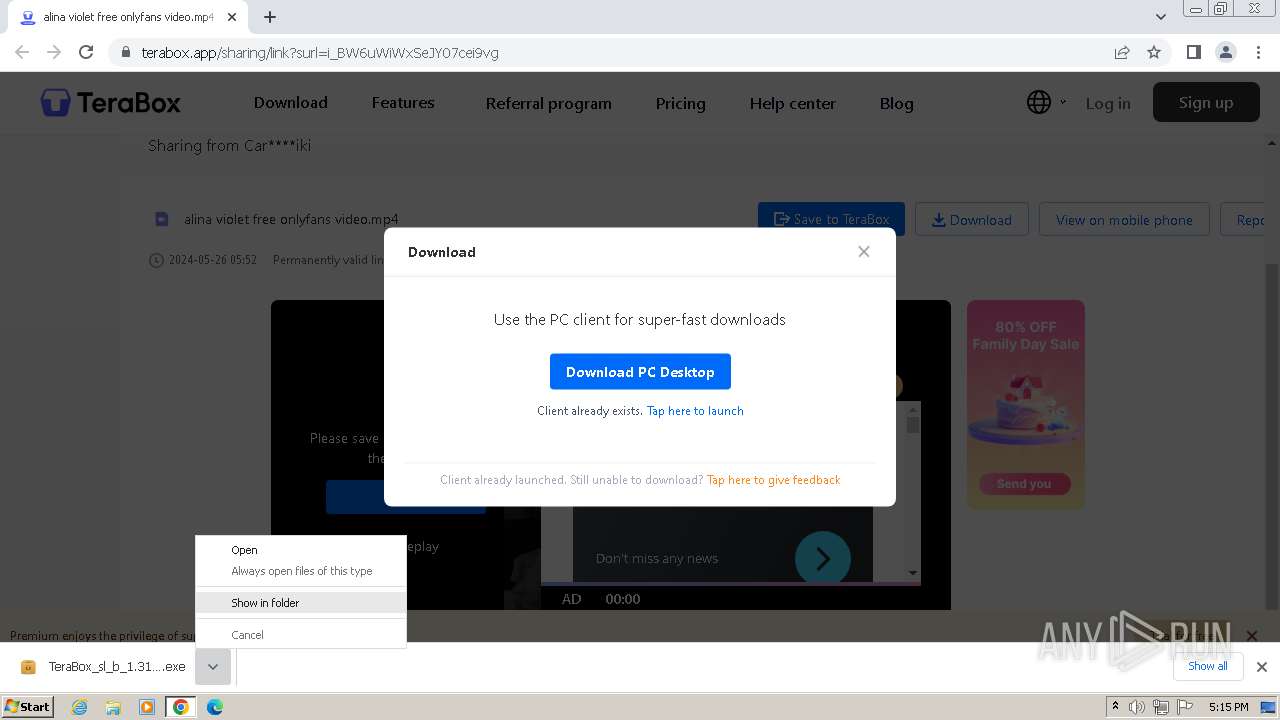Click View on mobile phone button

point(1124,219)
